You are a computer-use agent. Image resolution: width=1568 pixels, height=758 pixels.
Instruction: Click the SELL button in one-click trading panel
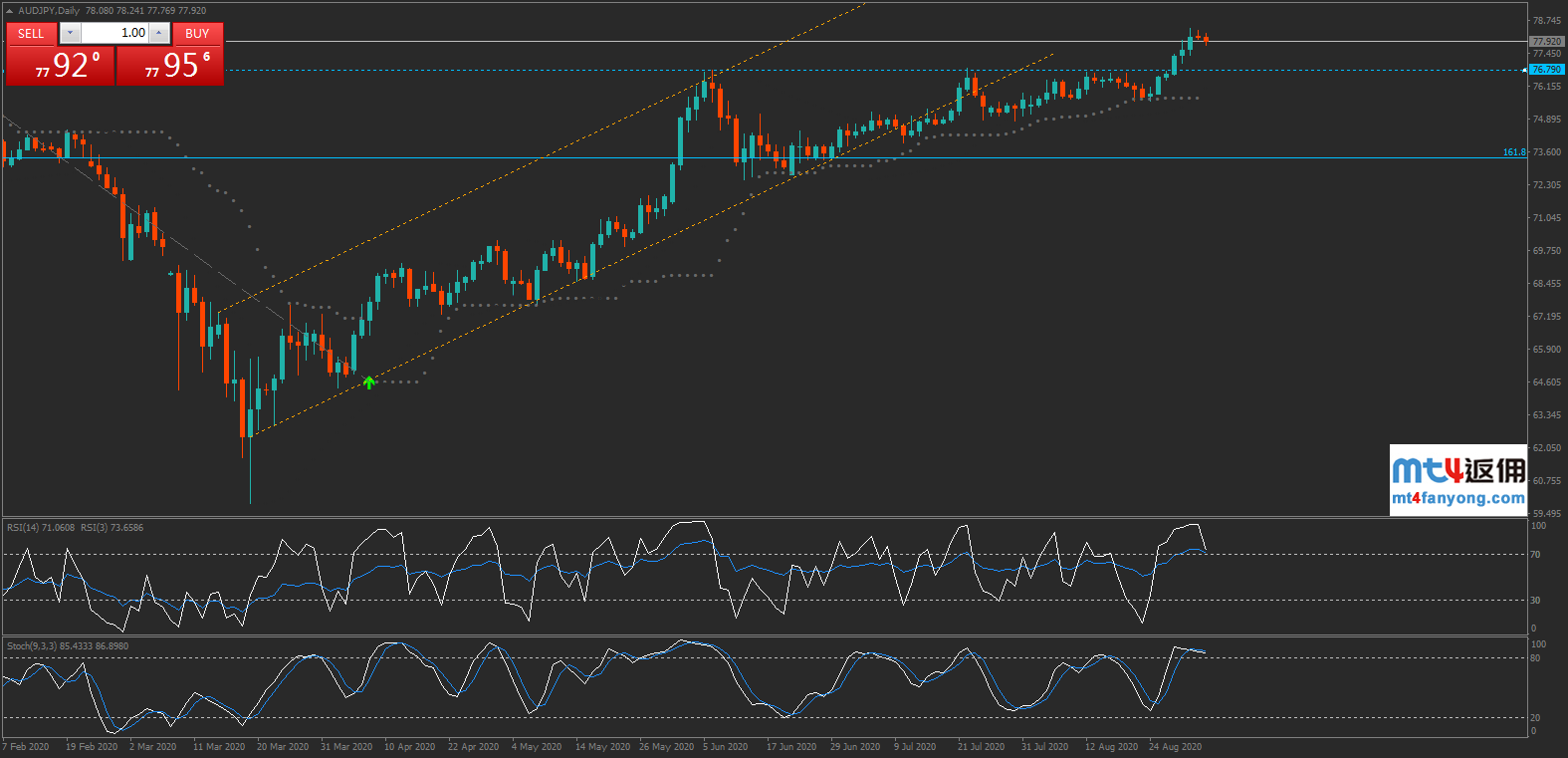click(31, 33)
